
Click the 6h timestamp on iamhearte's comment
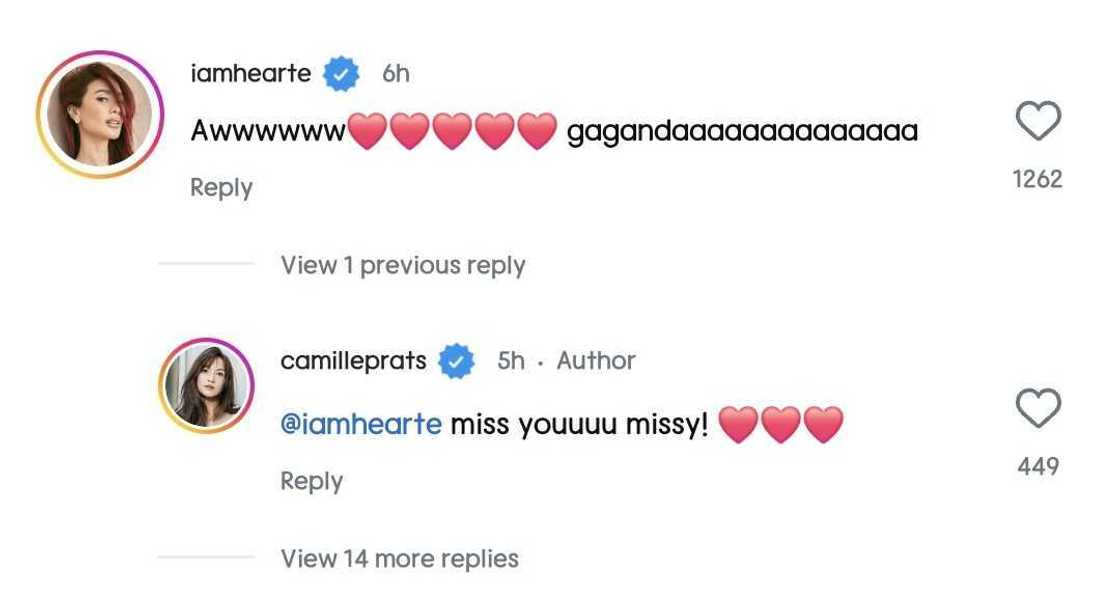click(x=394, y=71)
